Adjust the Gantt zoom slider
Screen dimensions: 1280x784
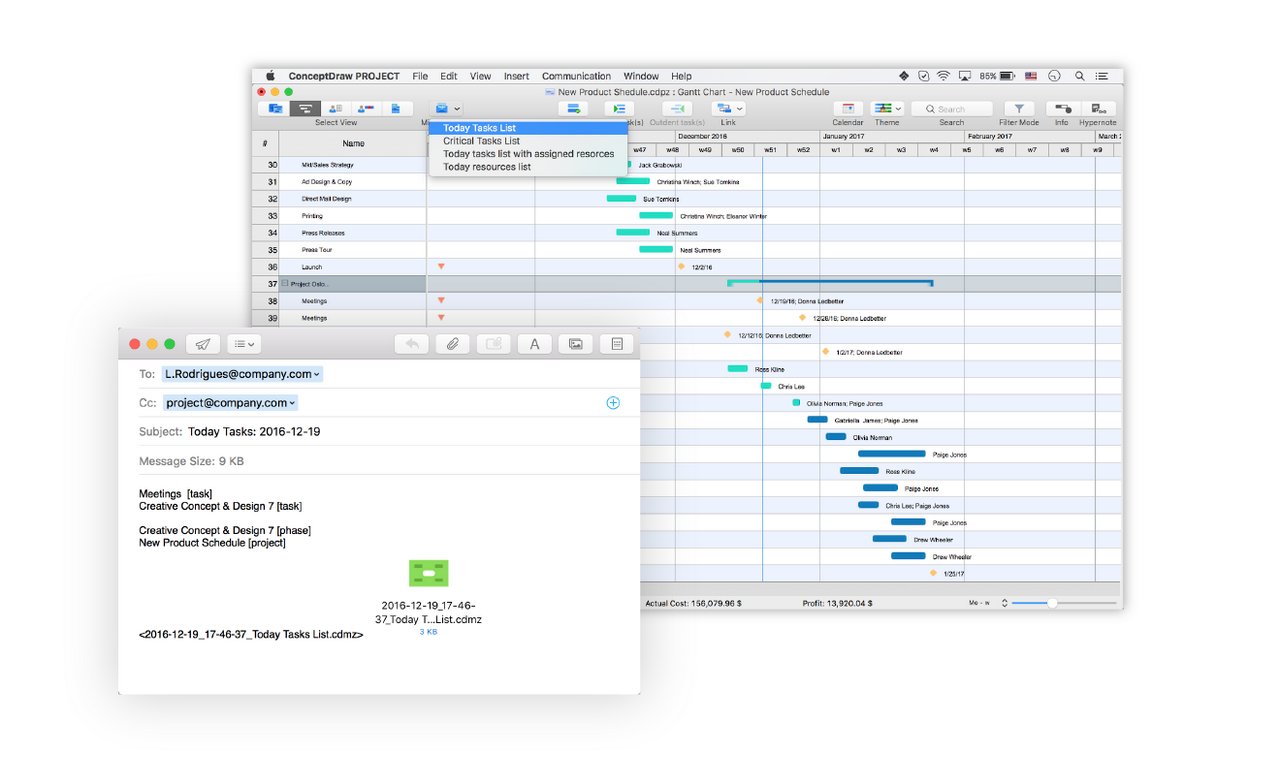point(1052,603)
